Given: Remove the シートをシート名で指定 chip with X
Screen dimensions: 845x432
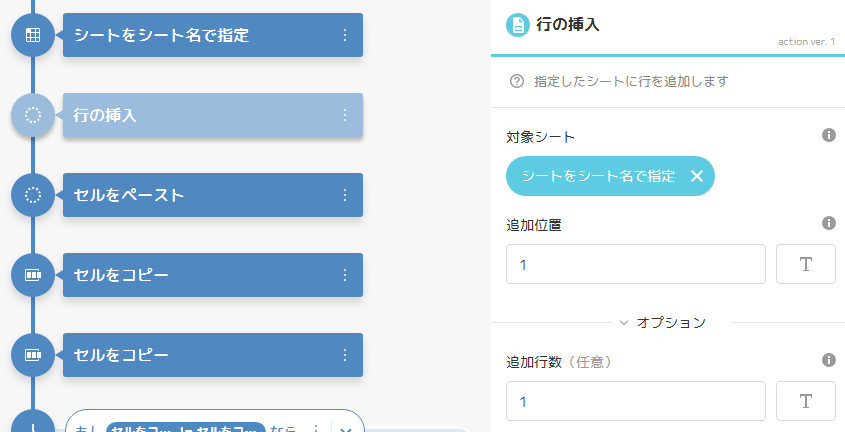Looking at the screenshot, I should (x=696, y=176).
